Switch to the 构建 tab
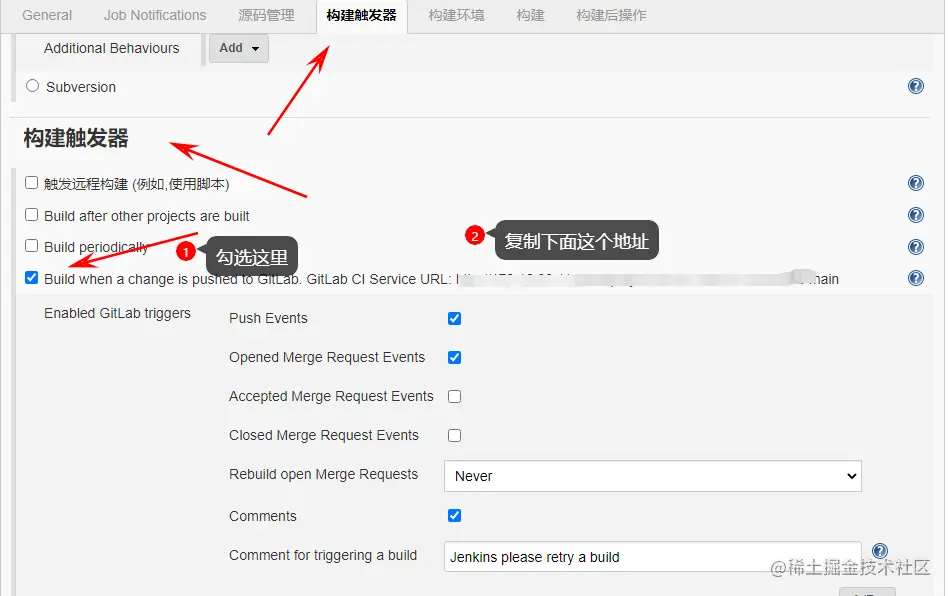This screenshot has height=596, width=949. click(530, 15)
